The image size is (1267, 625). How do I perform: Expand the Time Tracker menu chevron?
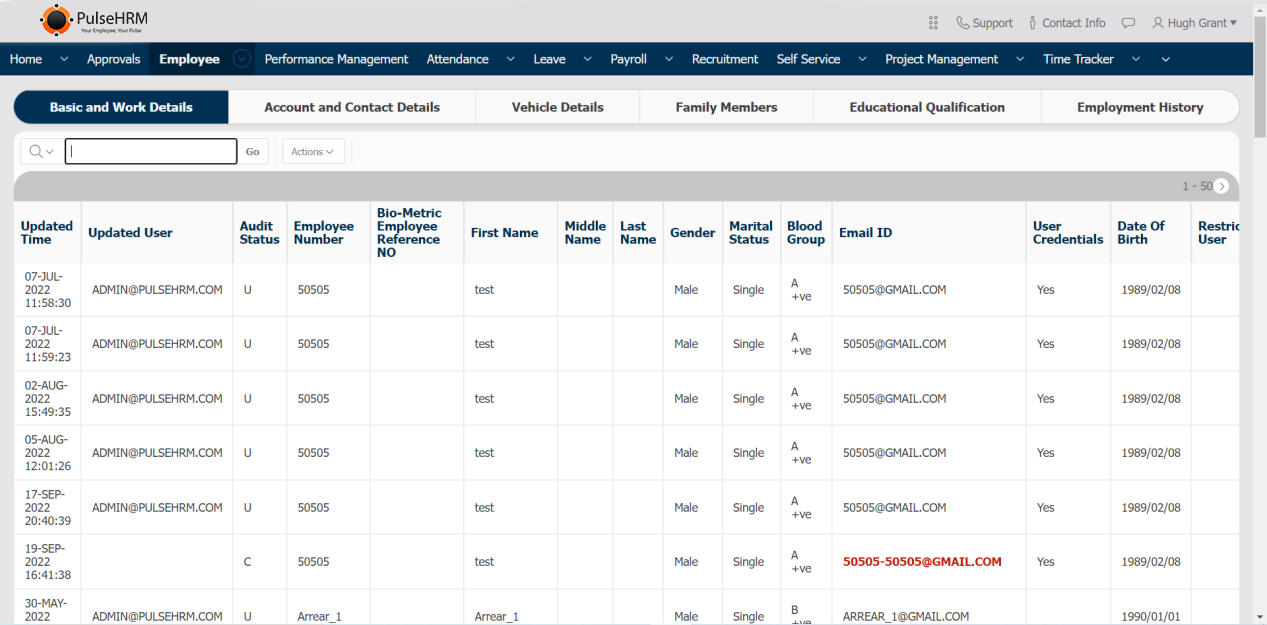(x=1136, y=59)
